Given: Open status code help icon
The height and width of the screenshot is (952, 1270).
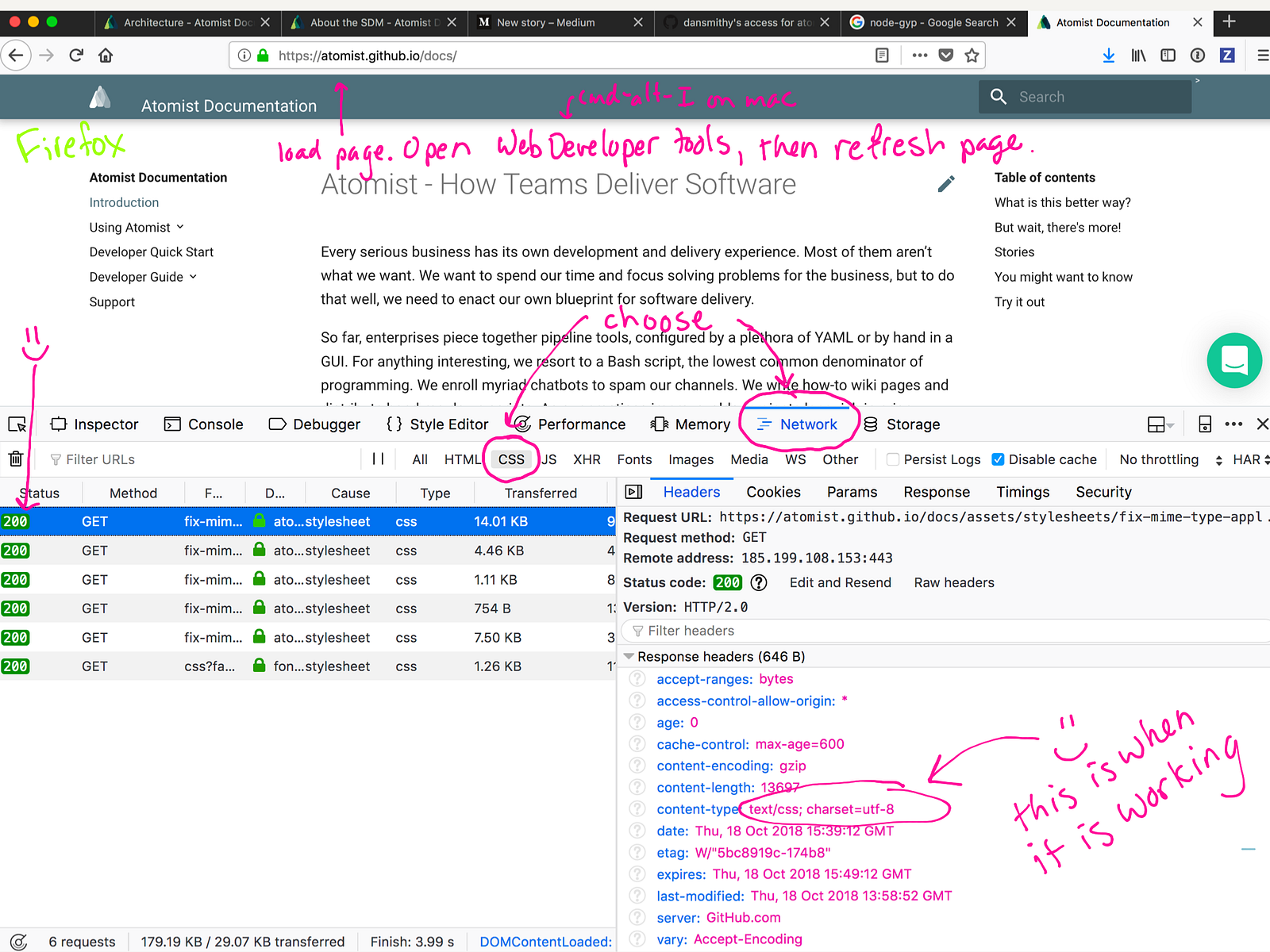Looking at the screenshot, I should tap(759, 582).
